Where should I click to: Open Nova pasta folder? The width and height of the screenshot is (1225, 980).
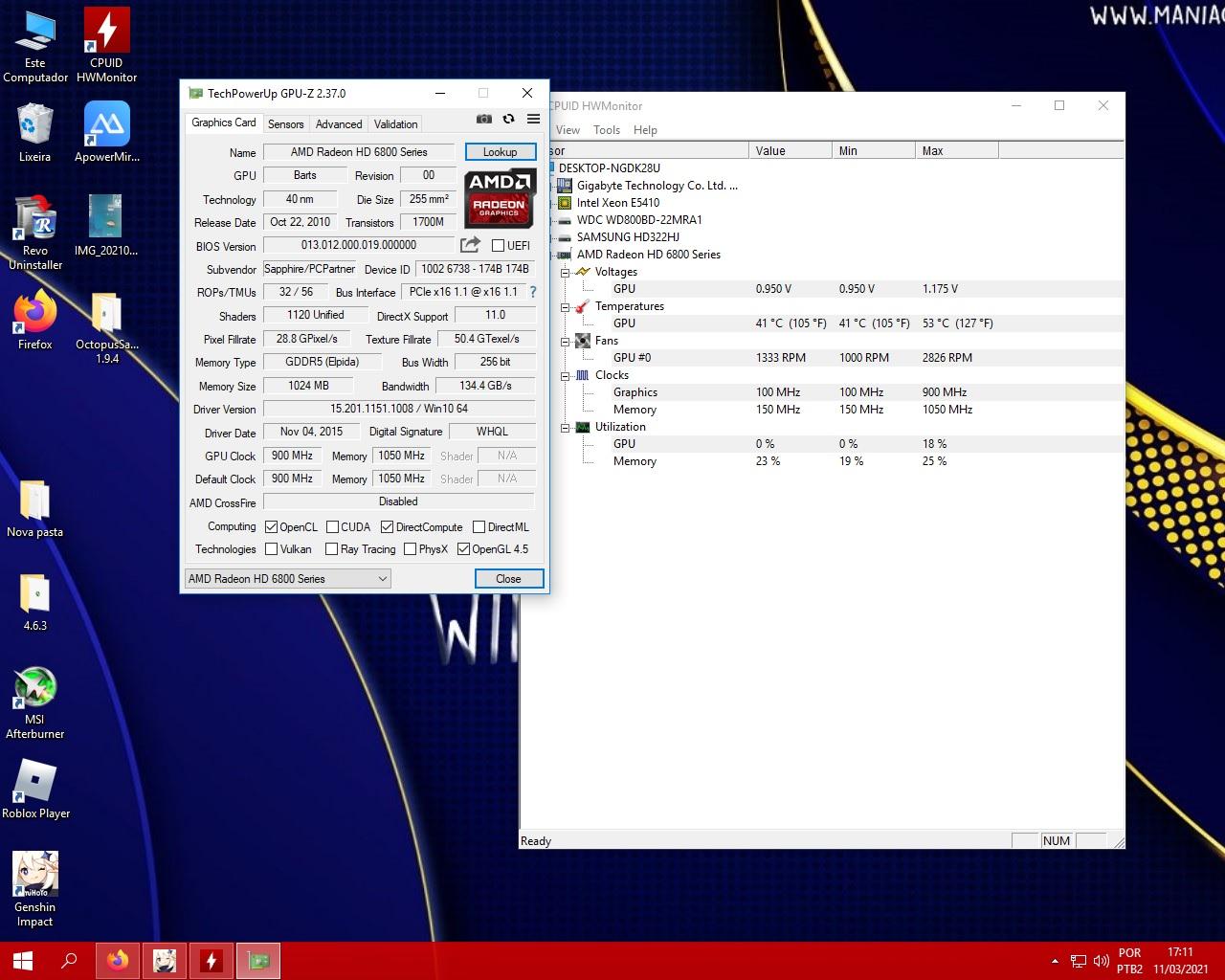(x=35, y=507)
